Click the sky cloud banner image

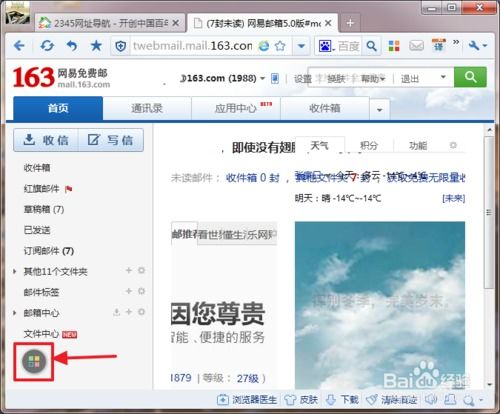click(380, 305)
